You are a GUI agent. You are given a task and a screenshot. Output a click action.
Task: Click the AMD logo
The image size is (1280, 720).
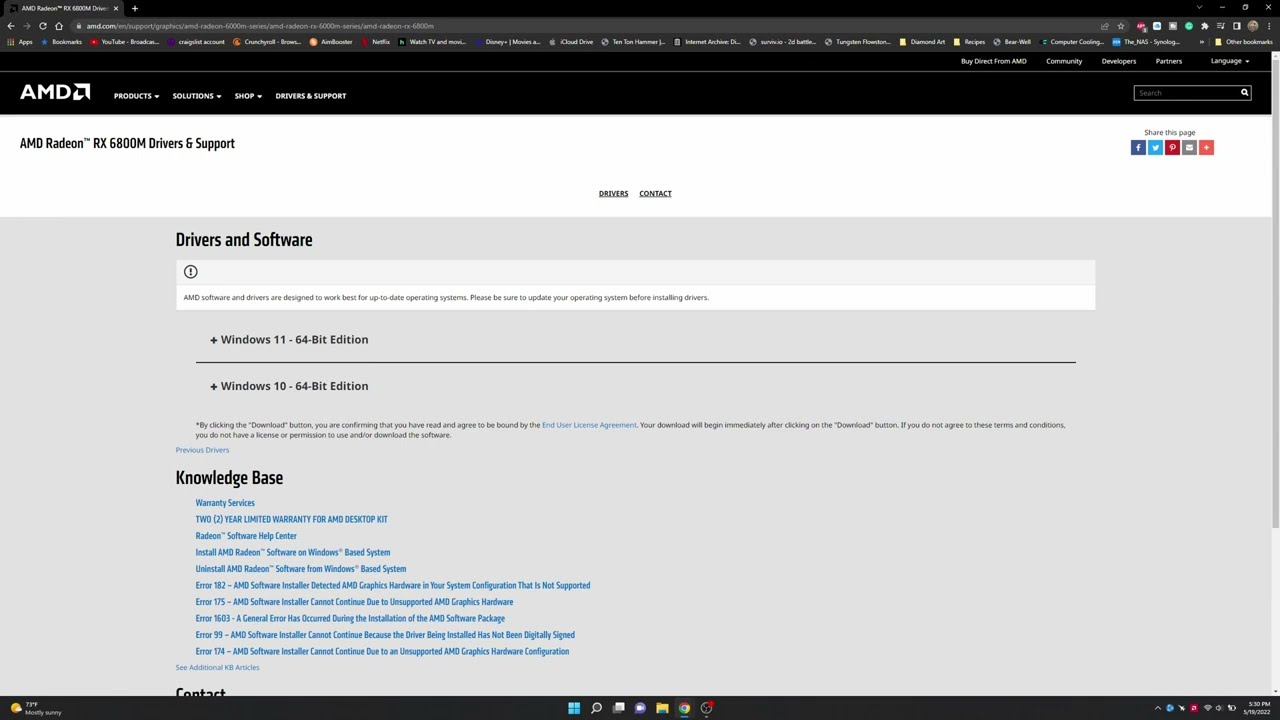[55, 92]
